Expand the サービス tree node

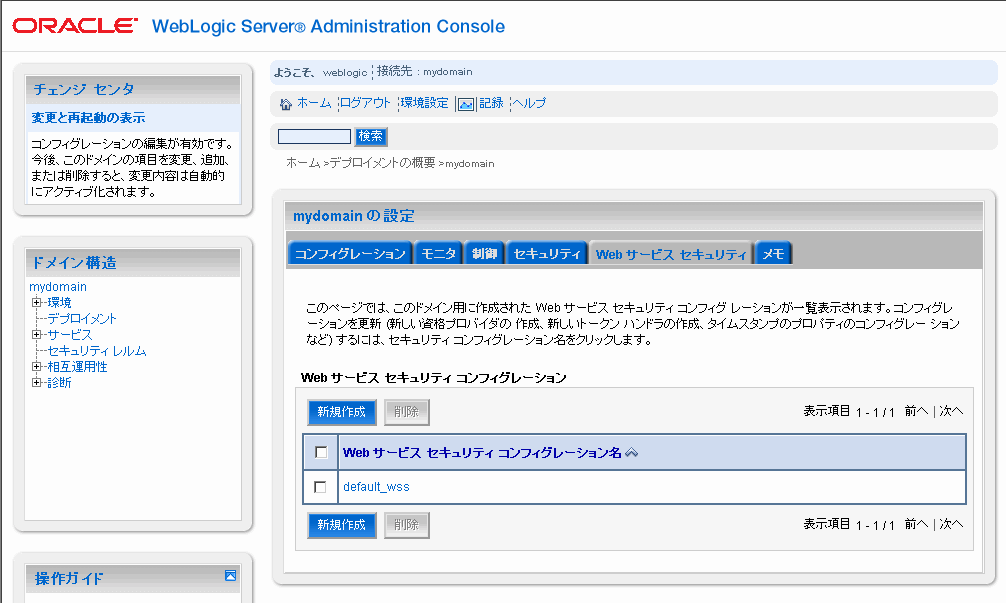[37, 335]
